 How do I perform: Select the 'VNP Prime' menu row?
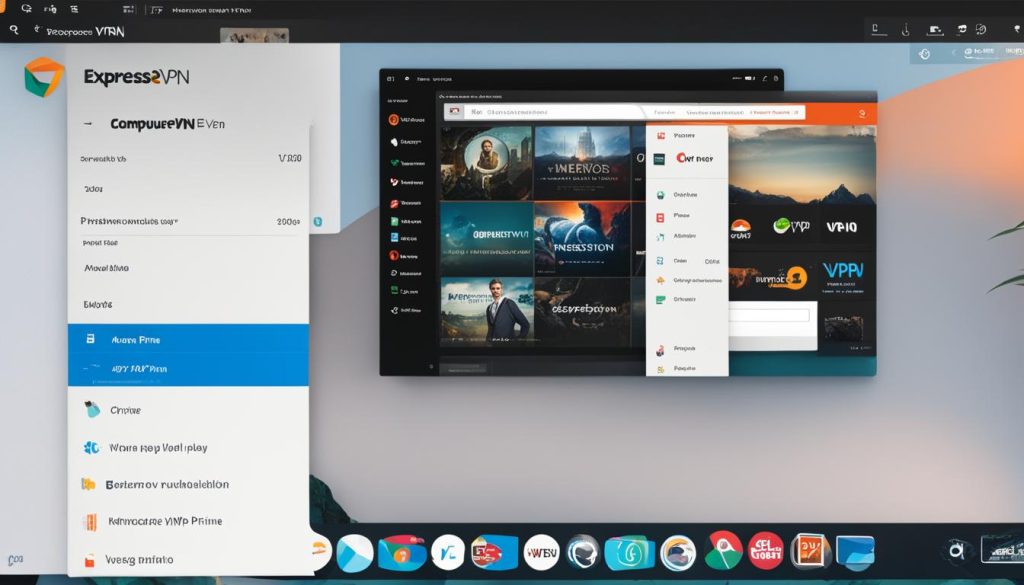(x=188, y=521)
